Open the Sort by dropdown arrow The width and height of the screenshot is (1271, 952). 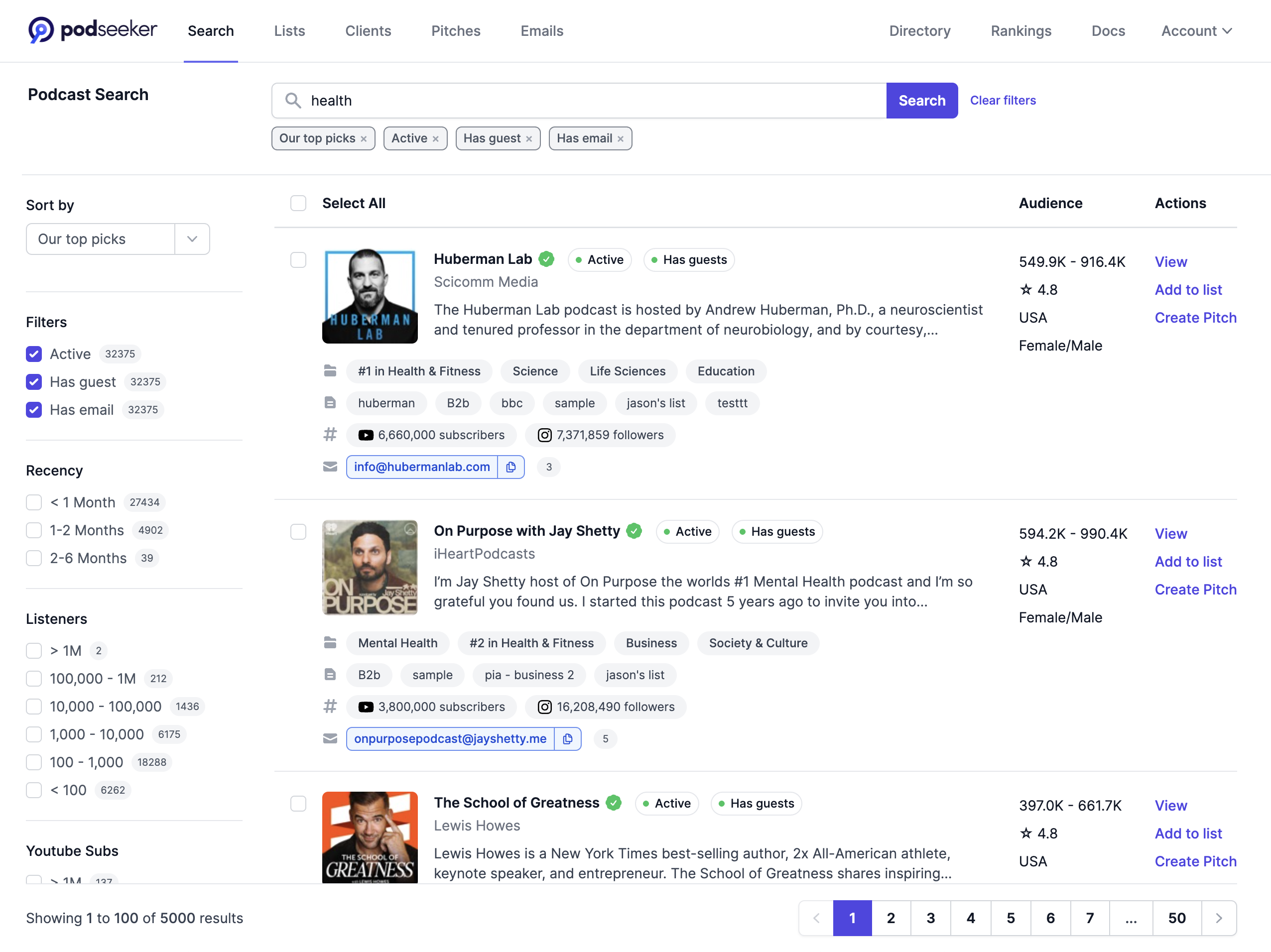pos(192,239)
